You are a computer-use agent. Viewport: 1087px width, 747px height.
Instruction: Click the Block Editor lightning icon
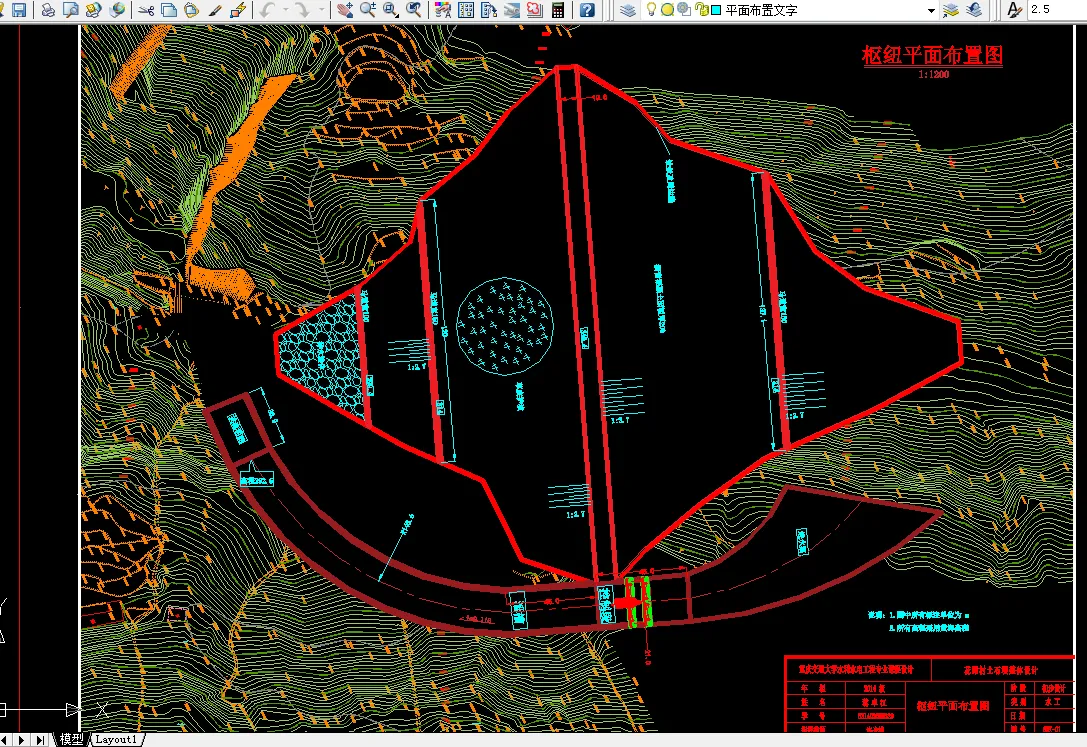pyautogui.click(x=238, y=10)
